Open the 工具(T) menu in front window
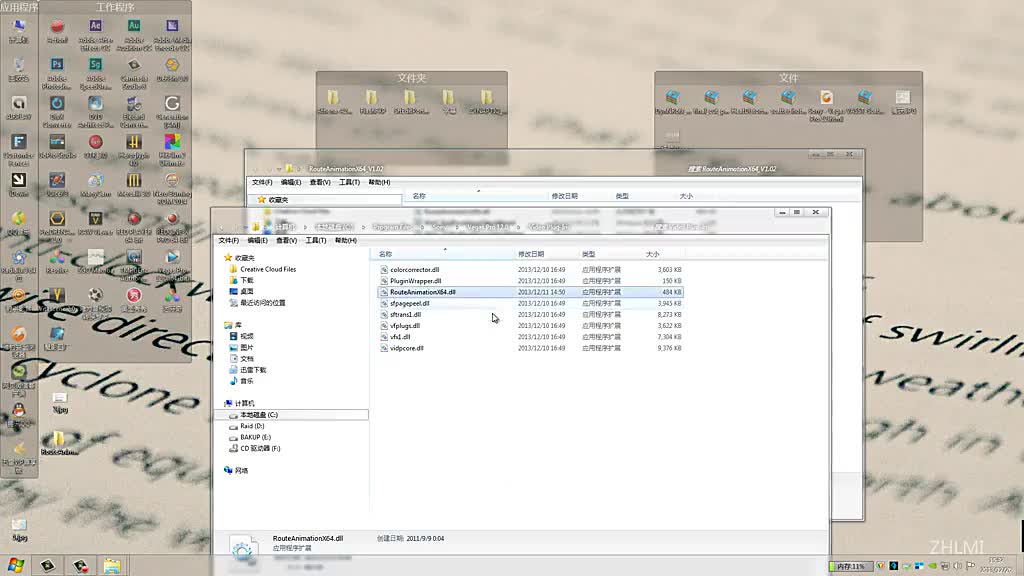1024x576 pixels. tap(316, 241)
